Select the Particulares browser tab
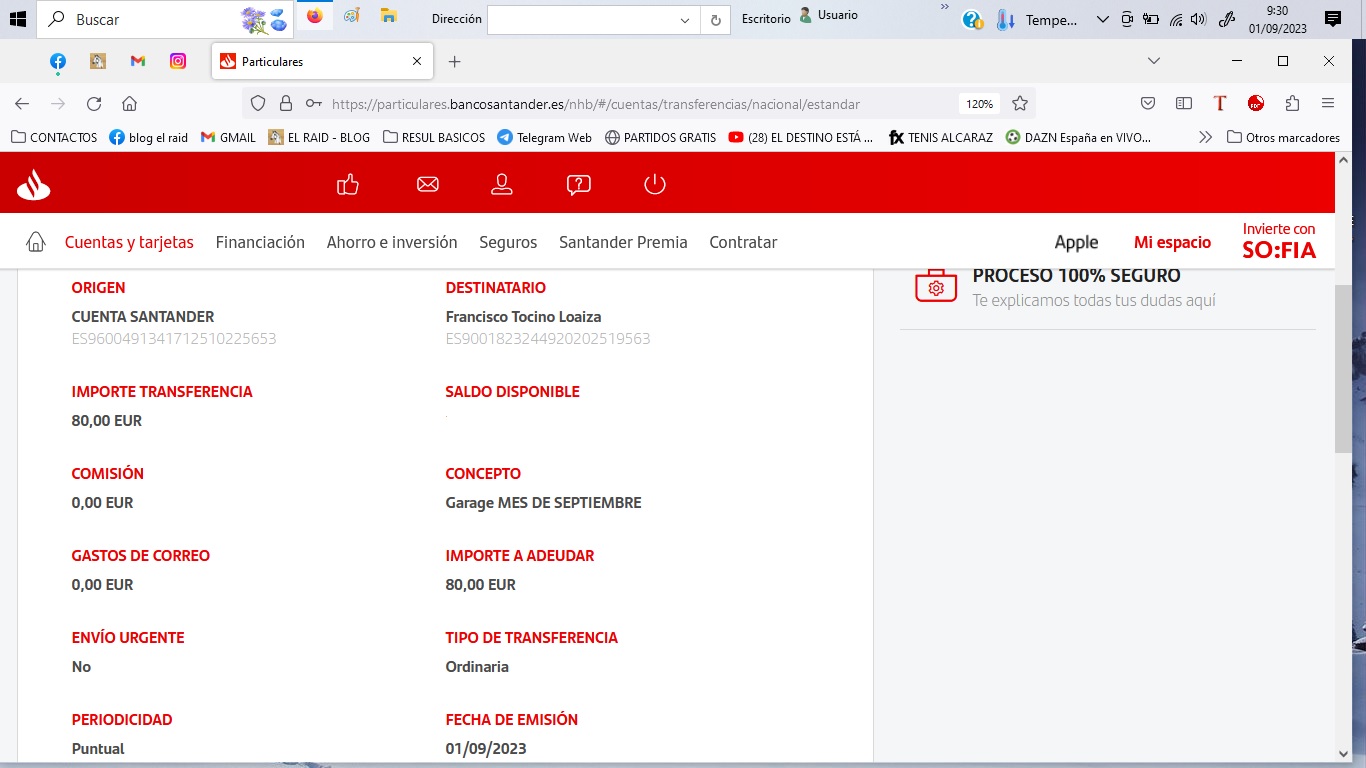 click(x=322, y=61)
